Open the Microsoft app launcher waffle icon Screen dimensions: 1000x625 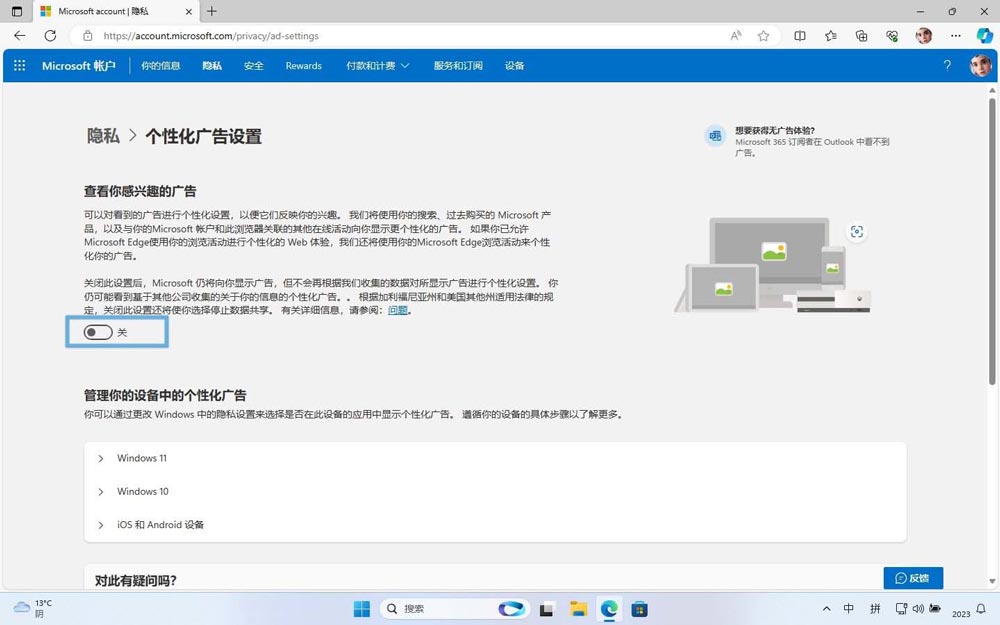pos(18,65)
